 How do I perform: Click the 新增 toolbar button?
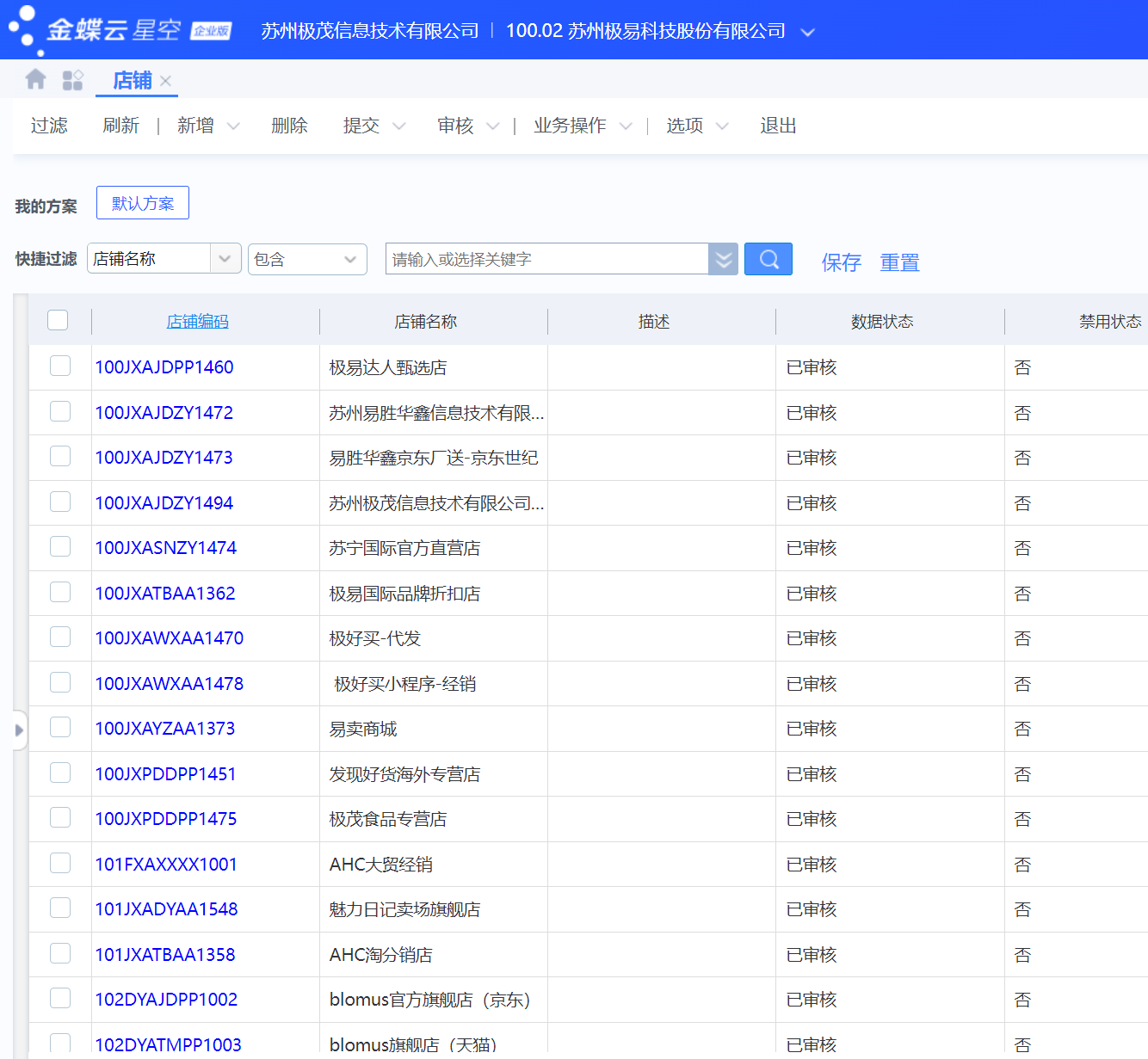tap(195, 126)
